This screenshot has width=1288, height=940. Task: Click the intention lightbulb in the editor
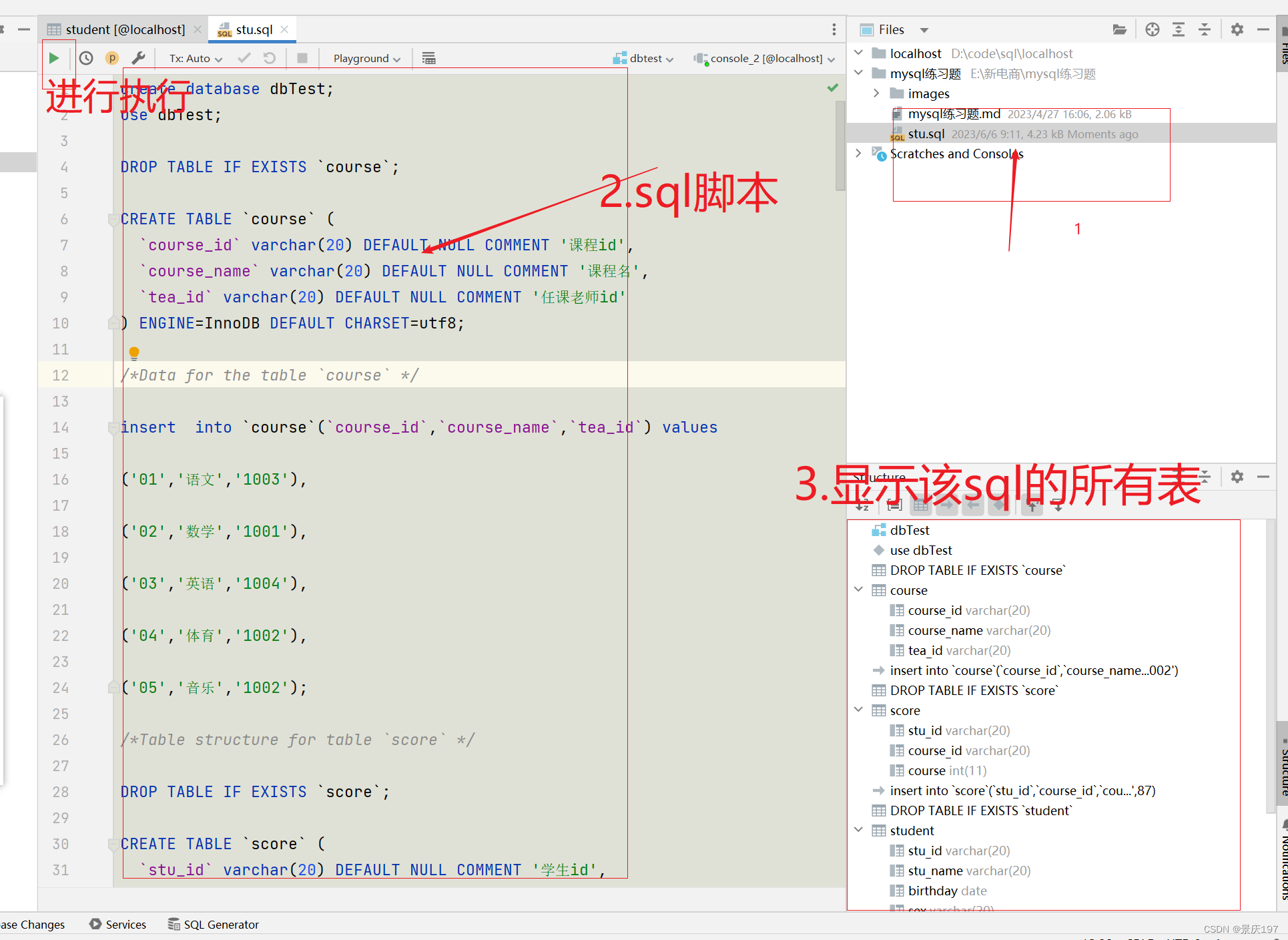(x=134, y=352)
